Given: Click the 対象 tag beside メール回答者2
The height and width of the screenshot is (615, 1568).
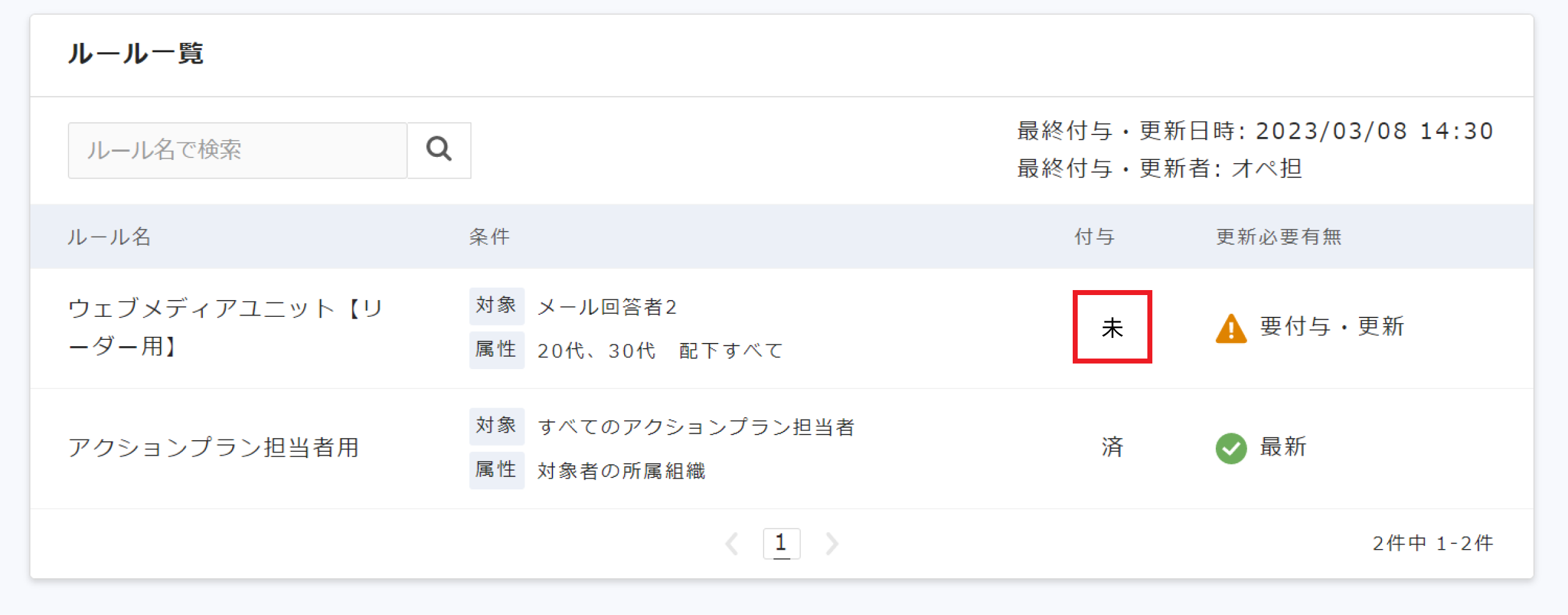Looking at the screenshot, I should (496, 306).
